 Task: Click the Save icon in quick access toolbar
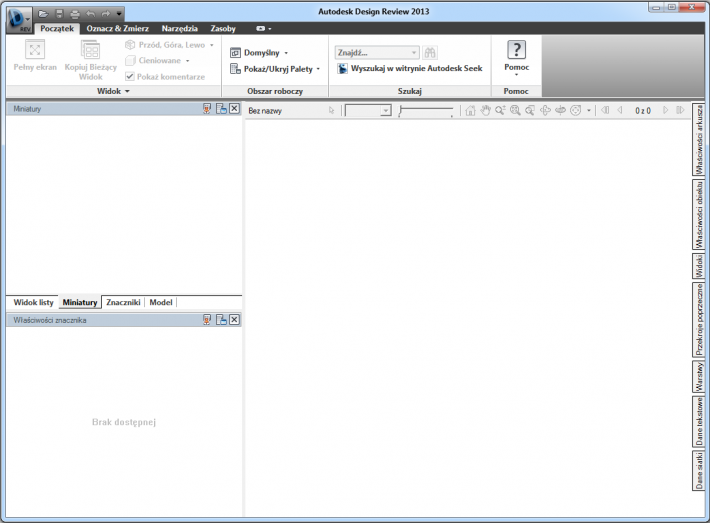pos(59,14)
